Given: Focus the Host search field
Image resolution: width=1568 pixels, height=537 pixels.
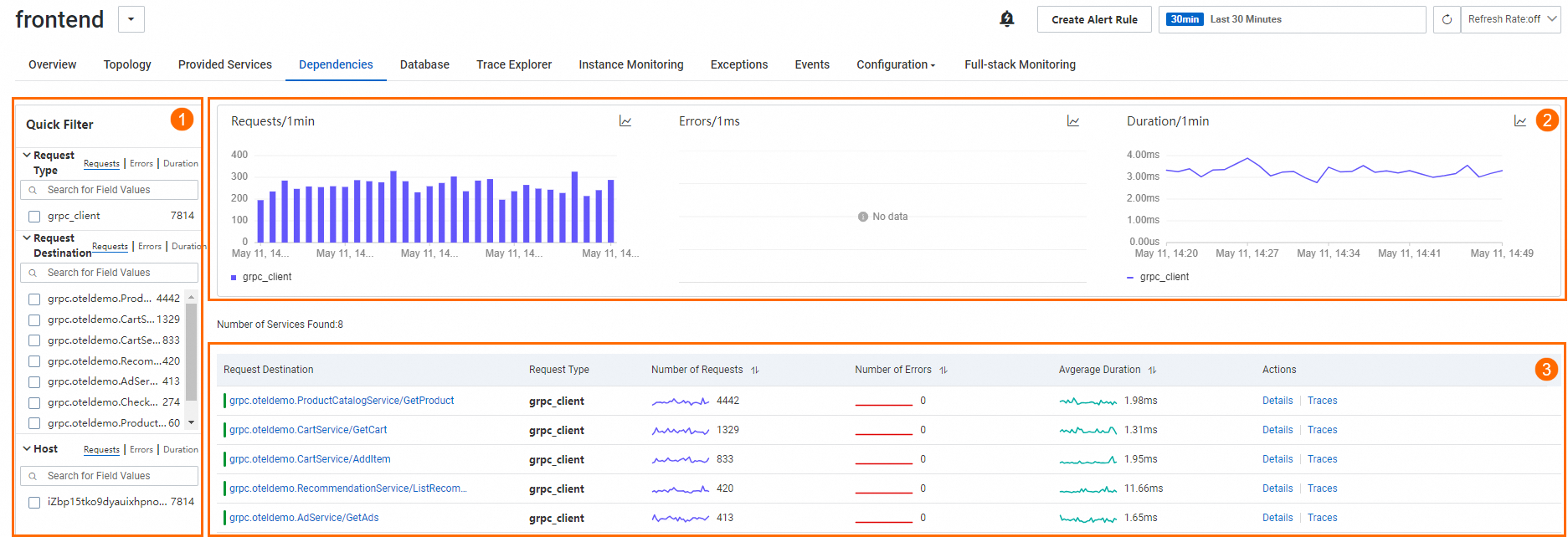Looking at the screenshot, I should coord(109,476).
